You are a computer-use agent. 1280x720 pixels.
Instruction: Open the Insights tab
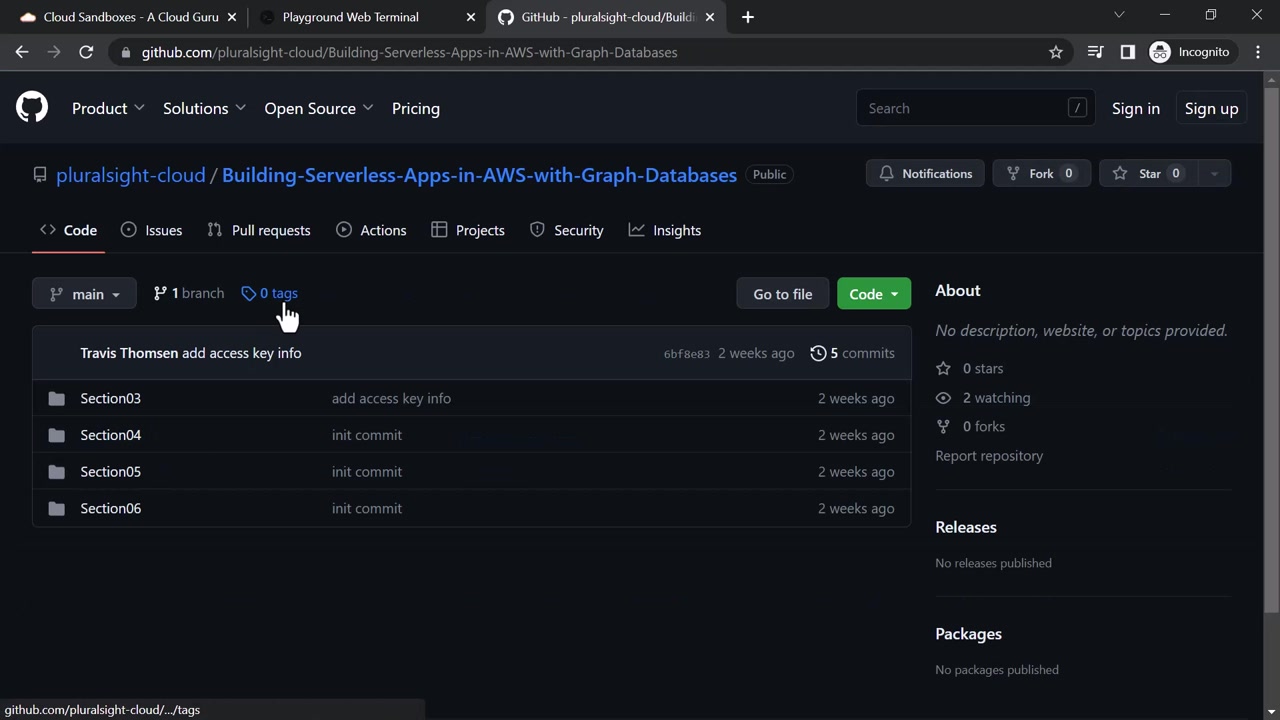[x=665, y=230]
